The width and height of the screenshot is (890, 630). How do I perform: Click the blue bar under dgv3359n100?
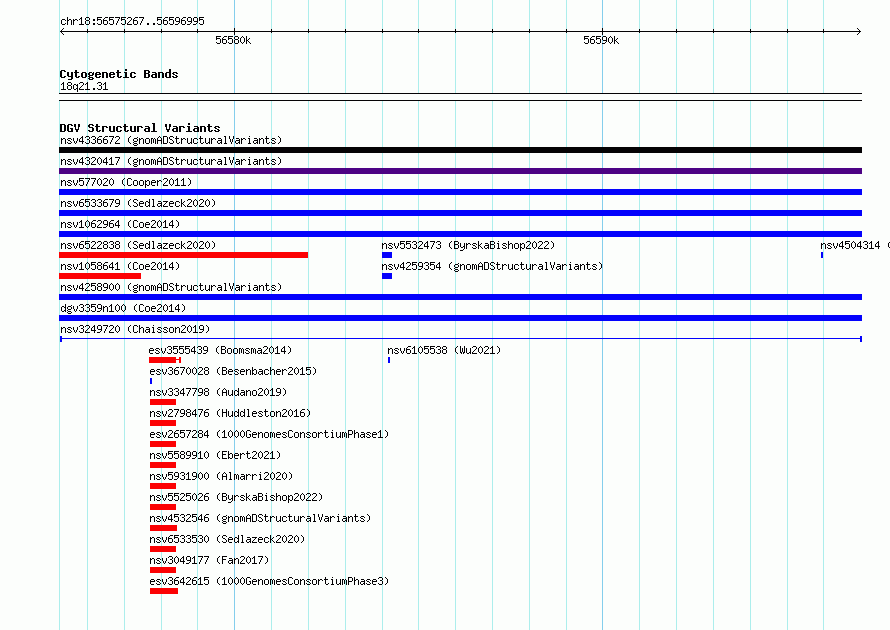tap(460, 318)
